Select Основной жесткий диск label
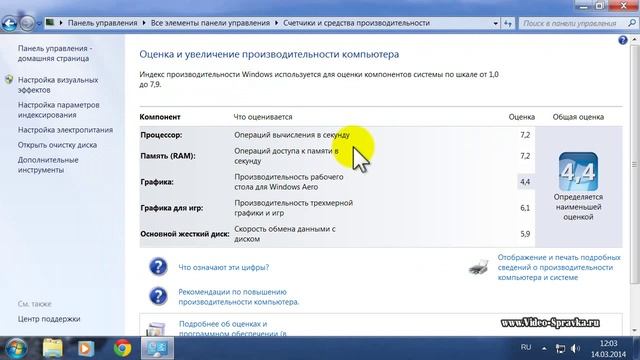Screen dimensions: 640x360 [184, 234]
